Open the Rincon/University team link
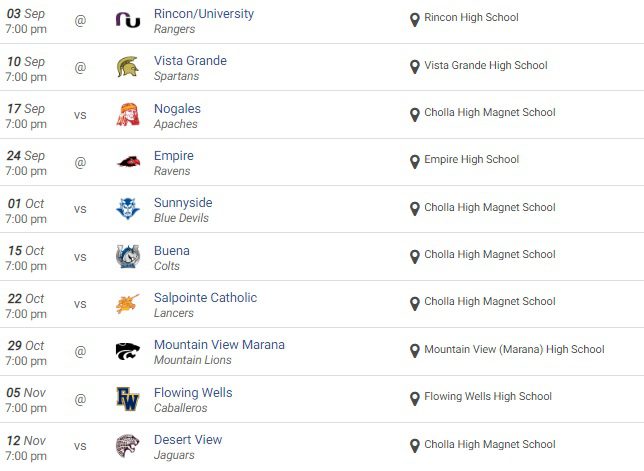This screenshot has height=471, width=644. (204, 14)
